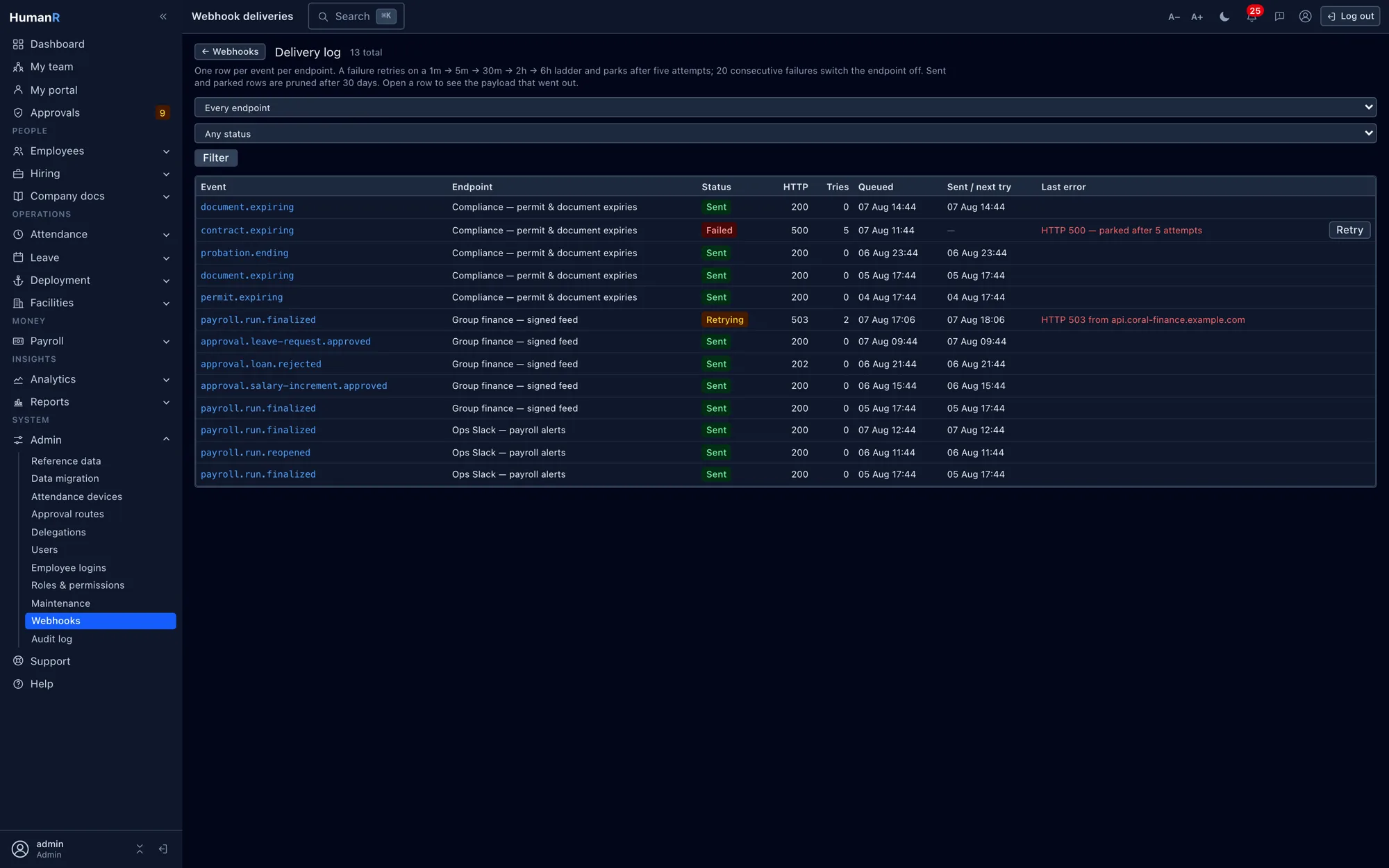This screenshot has height=868, width=1389.
Task: Open Support in the sidebar
Action: (91, 662)
